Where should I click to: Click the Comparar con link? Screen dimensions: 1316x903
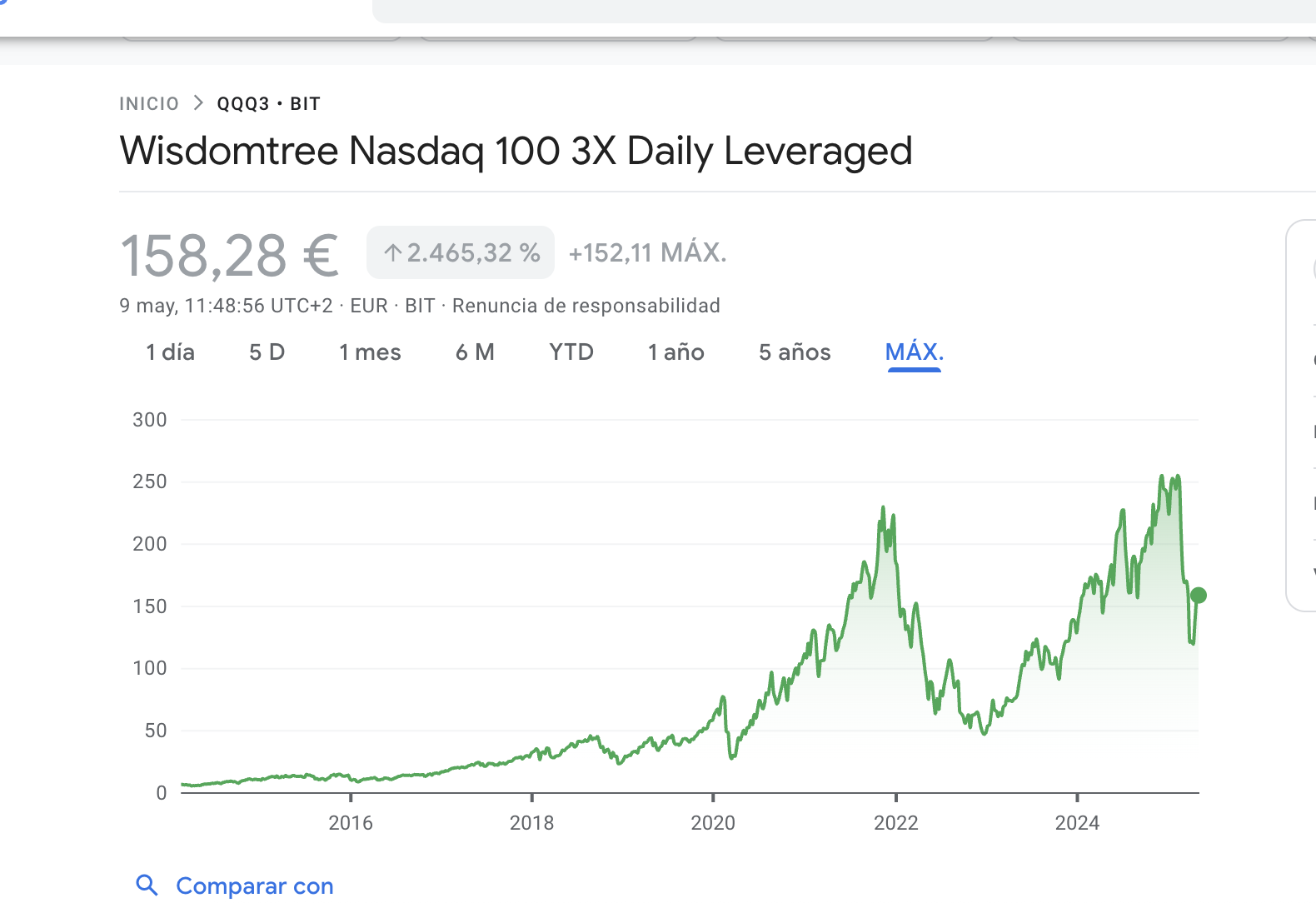pyautogui.click(x=255, y=886)
